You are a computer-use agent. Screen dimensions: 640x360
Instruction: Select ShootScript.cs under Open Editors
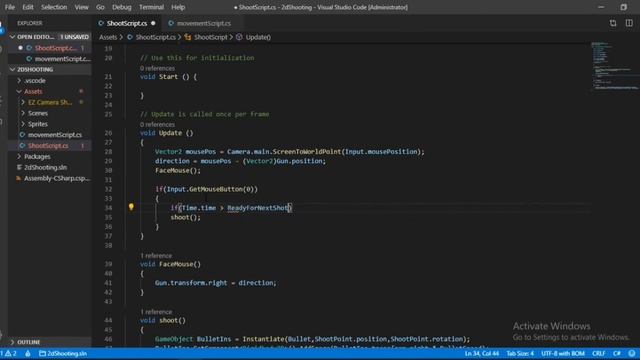(x=55, y=48)
